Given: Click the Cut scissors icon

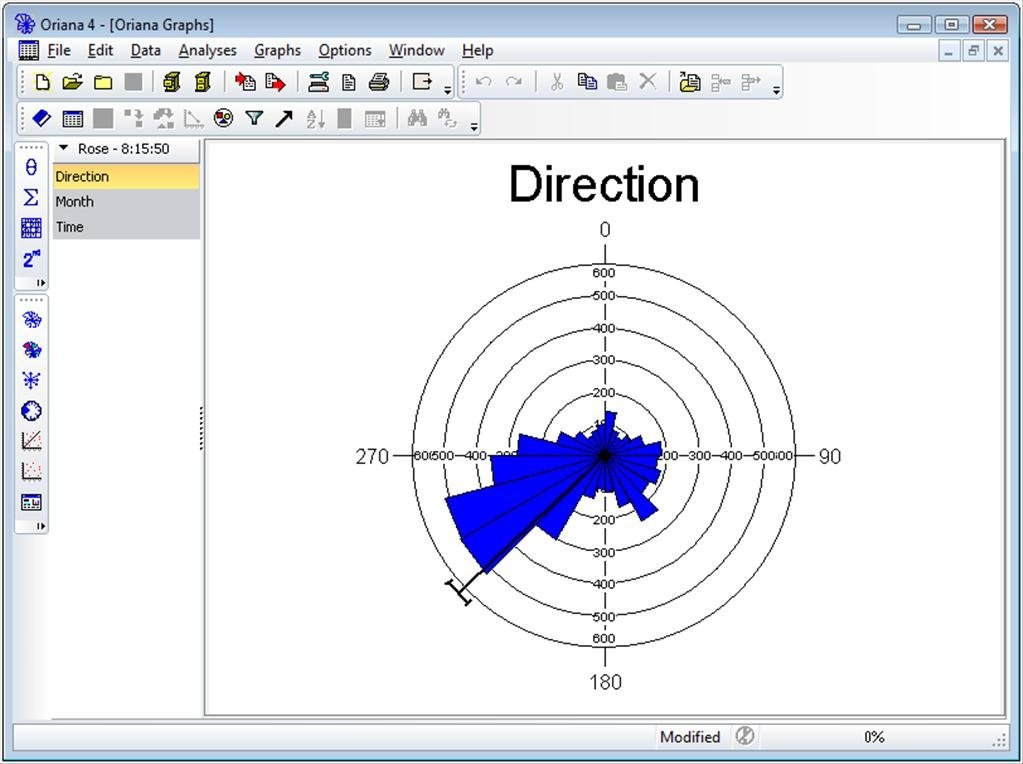Looking at the screenshot, I should pyautogui.click(x=557, y=82).
